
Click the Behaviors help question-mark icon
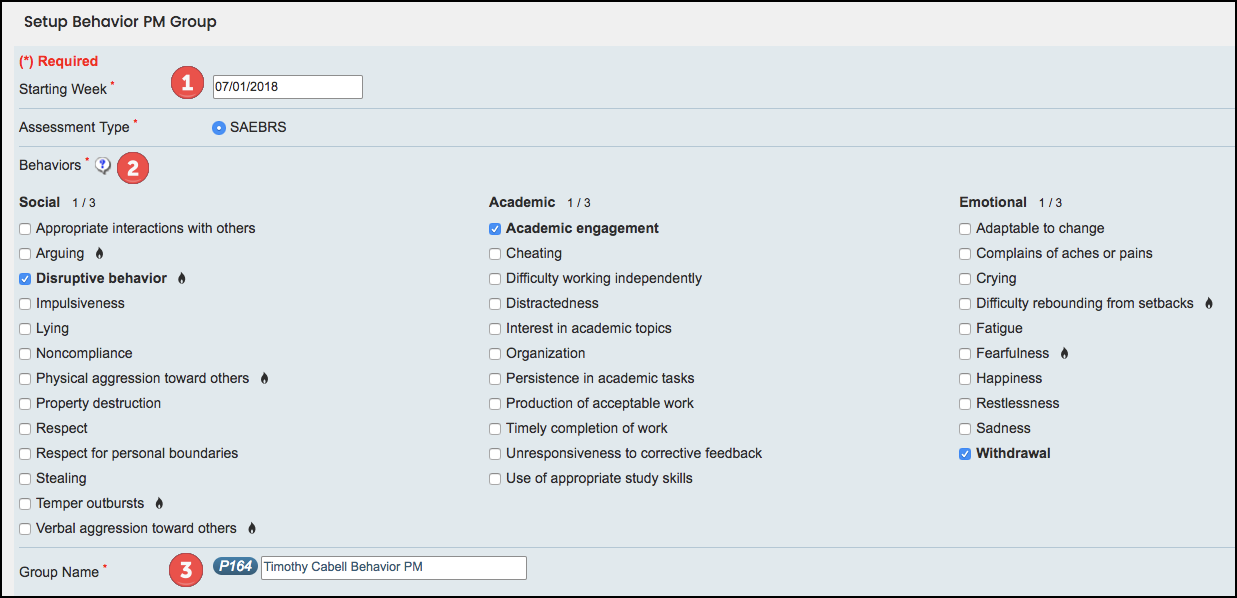103,166
